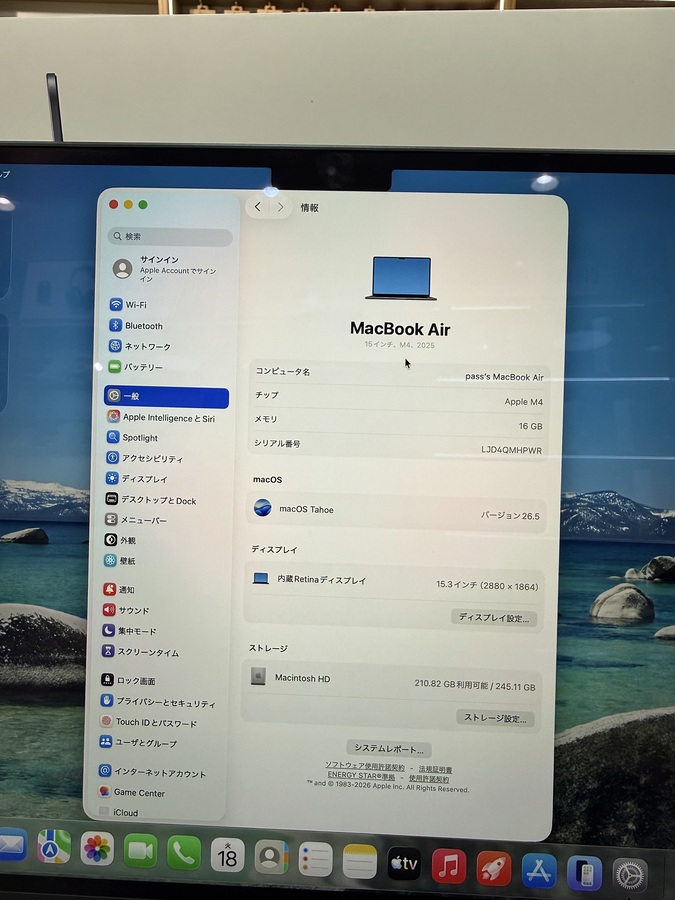
Task: Go forward with the right chevron
Action: [280, 207]
